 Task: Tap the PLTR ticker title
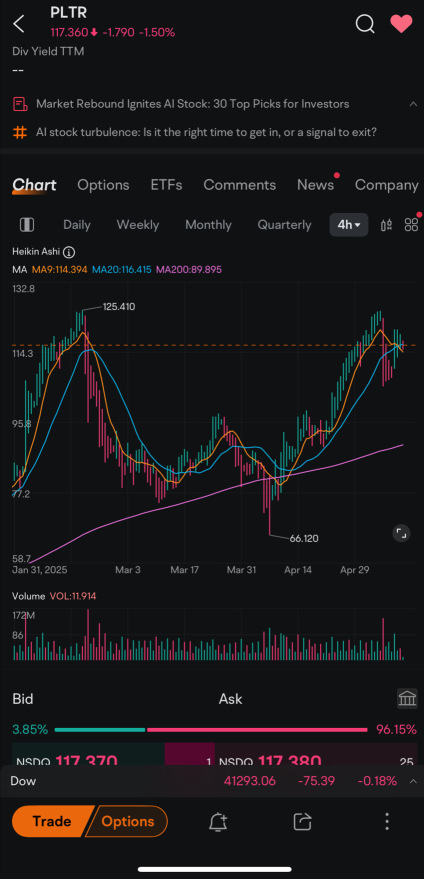pyautogui.click(x=68, y=12)
